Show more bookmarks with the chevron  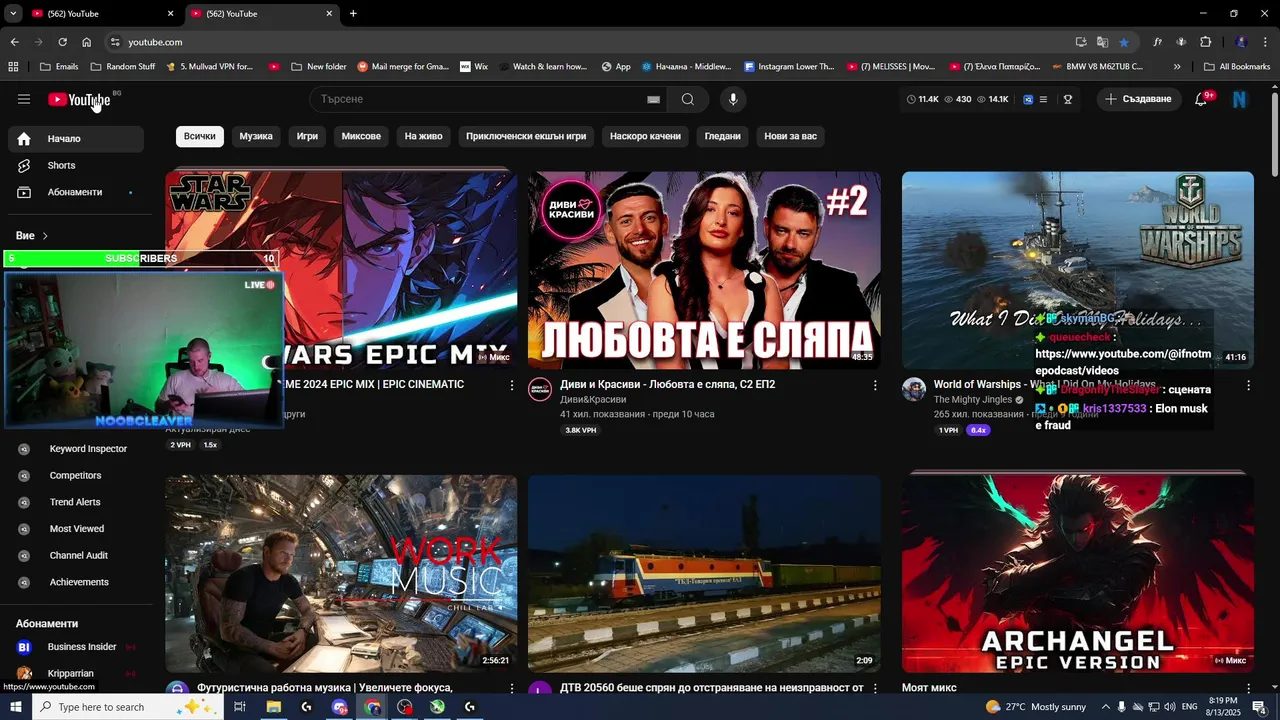[x=1177, y=67]
